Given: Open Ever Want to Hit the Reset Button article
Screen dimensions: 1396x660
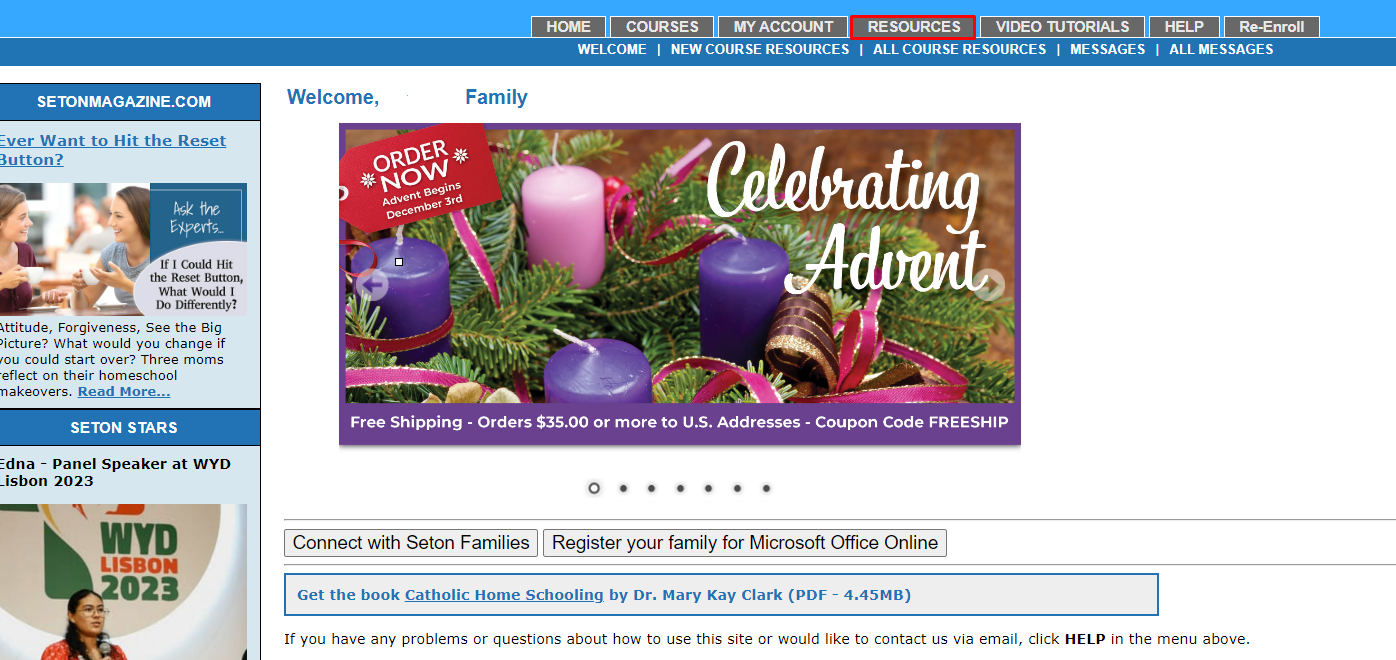Looking at the screenshot, I should (x=112, y=150).
